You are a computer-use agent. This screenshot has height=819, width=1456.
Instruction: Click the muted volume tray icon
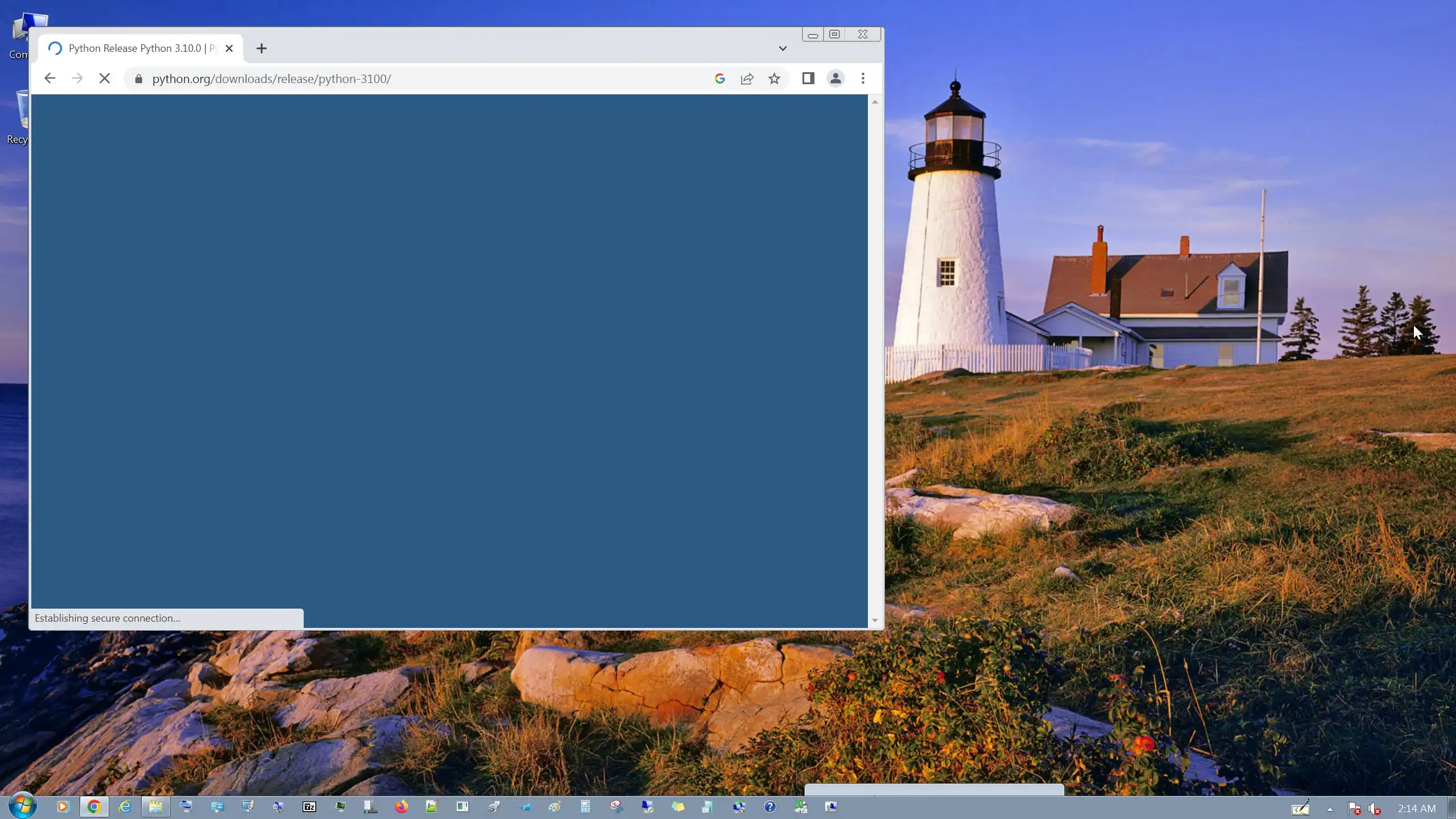click(x=1375, y=808)
